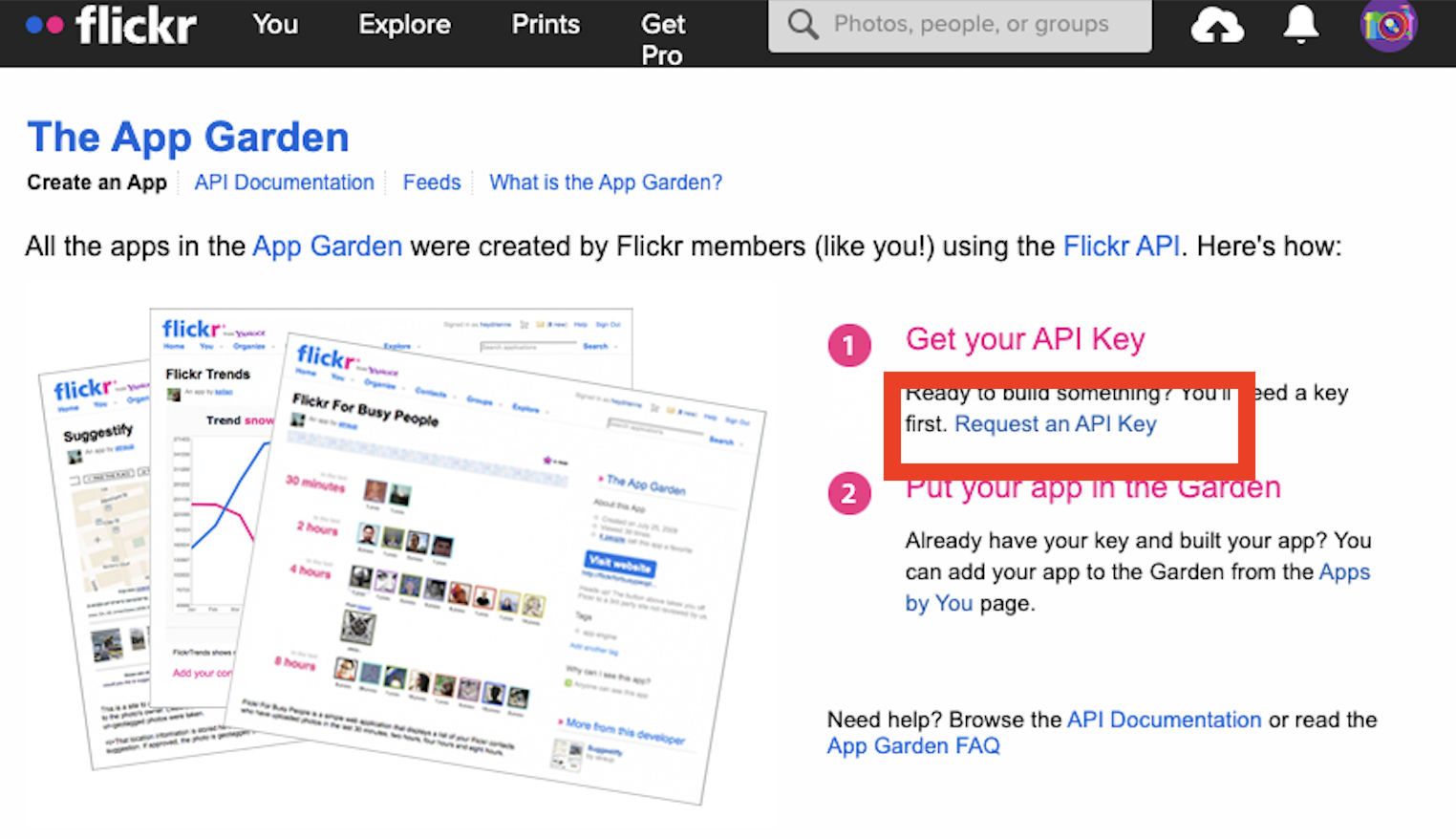Open the notifications bell

(1300, 25)
